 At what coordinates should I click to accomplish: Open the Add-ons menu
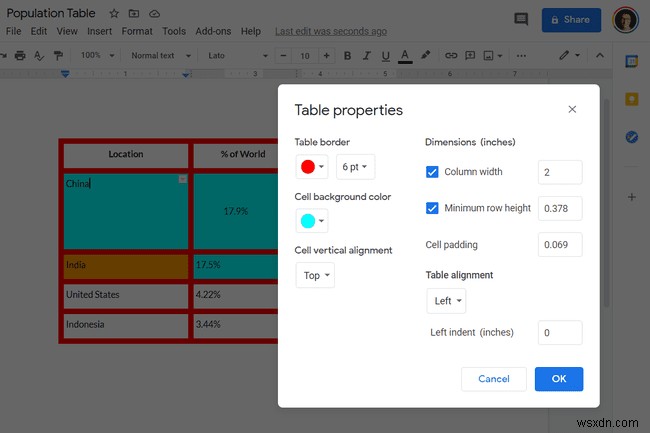click(x=213, y=31)
